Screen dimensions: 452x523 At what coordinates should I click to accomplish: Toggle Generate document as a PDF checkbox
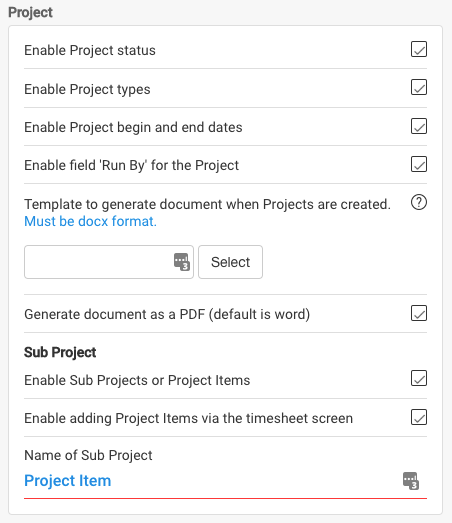[x=419, y=313]
